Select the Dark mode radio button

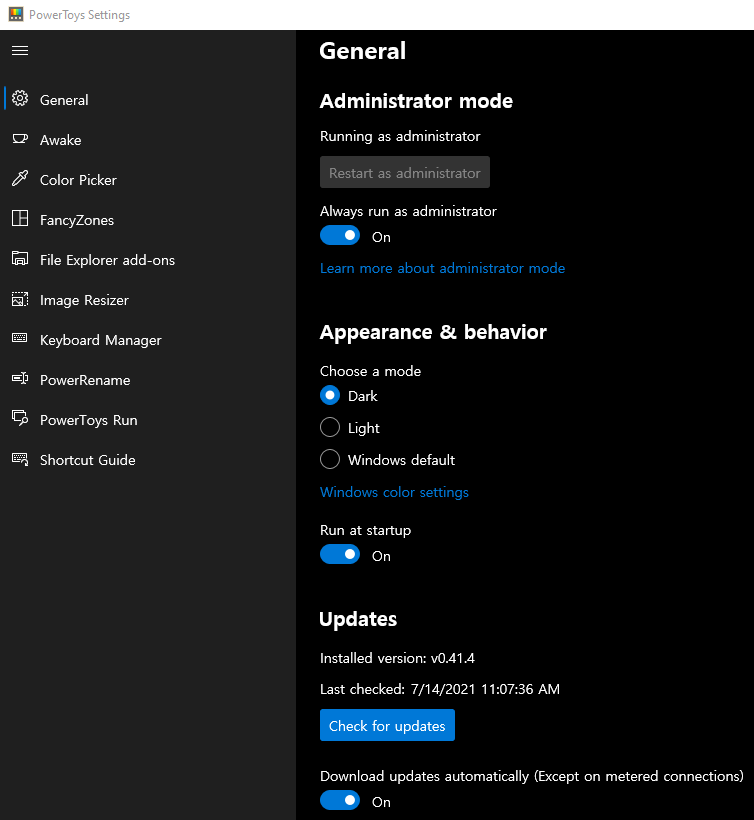pyautogui.click(x=330, y=395)
